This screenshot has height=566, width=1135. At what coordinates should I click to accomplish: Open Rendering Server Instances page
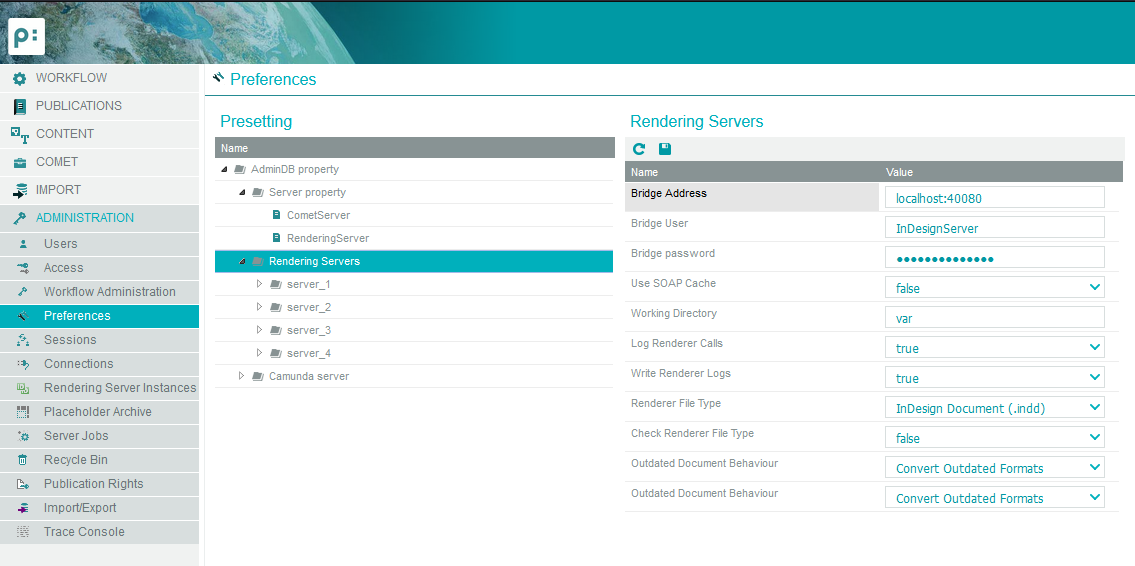120,388
